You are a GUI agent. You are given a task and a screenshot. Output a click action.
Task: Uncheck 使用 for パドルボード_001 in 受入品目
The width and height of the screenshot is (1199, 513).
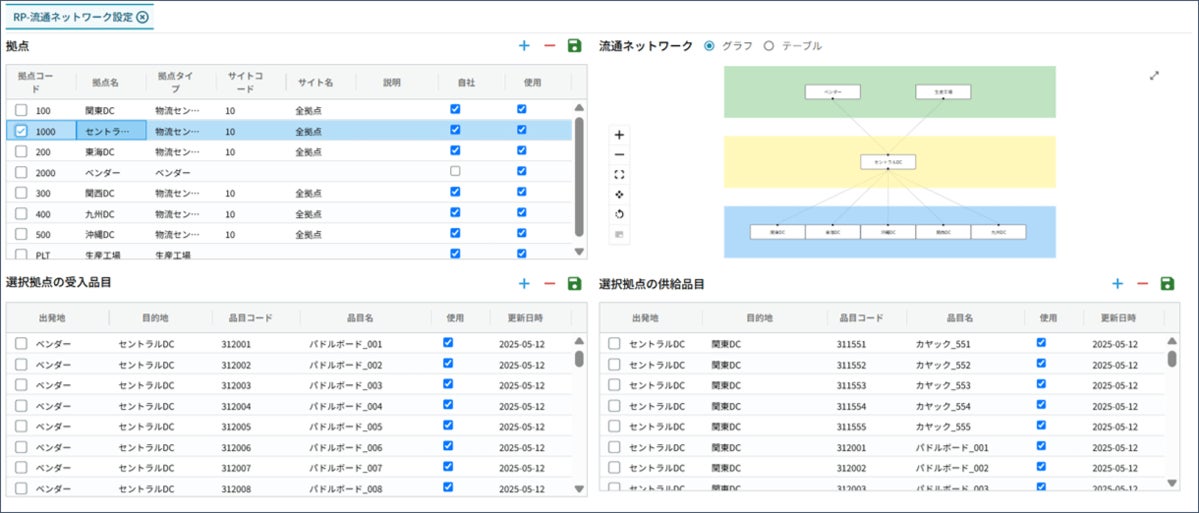click(448, 343)
